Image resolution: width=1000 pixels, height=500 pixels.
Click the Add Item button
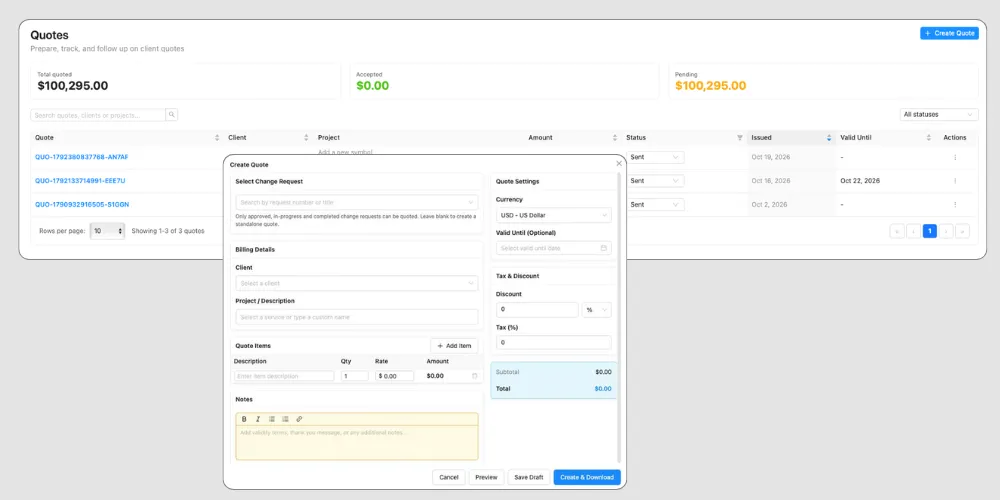click(x=454, y=346)
